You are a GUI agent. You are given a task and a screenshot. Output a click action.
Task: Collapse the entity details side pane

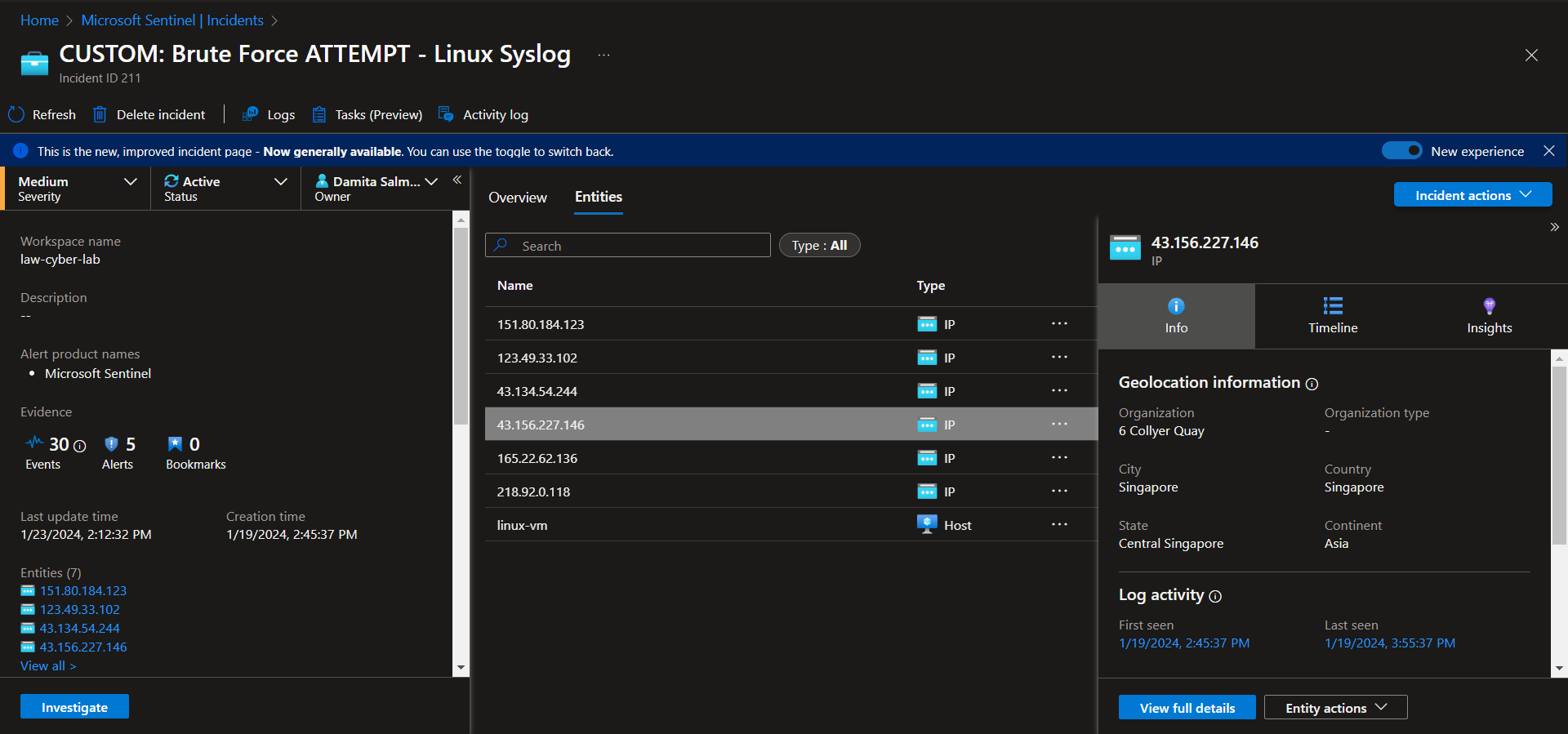[x=1554, y=227]
